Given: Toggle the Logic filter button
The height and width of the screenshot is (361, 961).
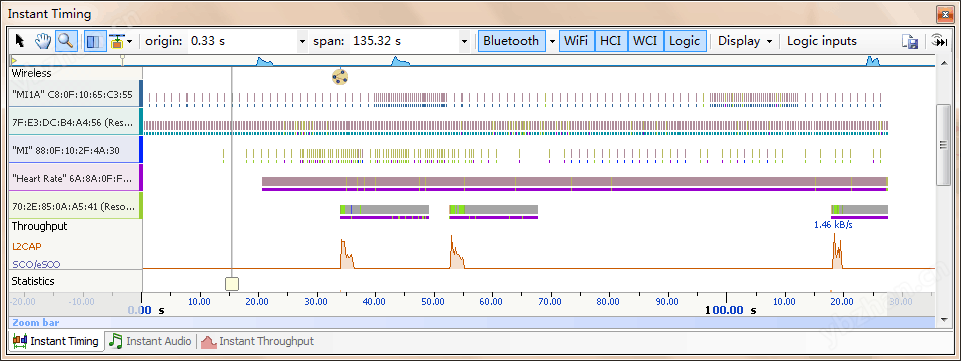Looking at the screenshot, I should 685,41.
